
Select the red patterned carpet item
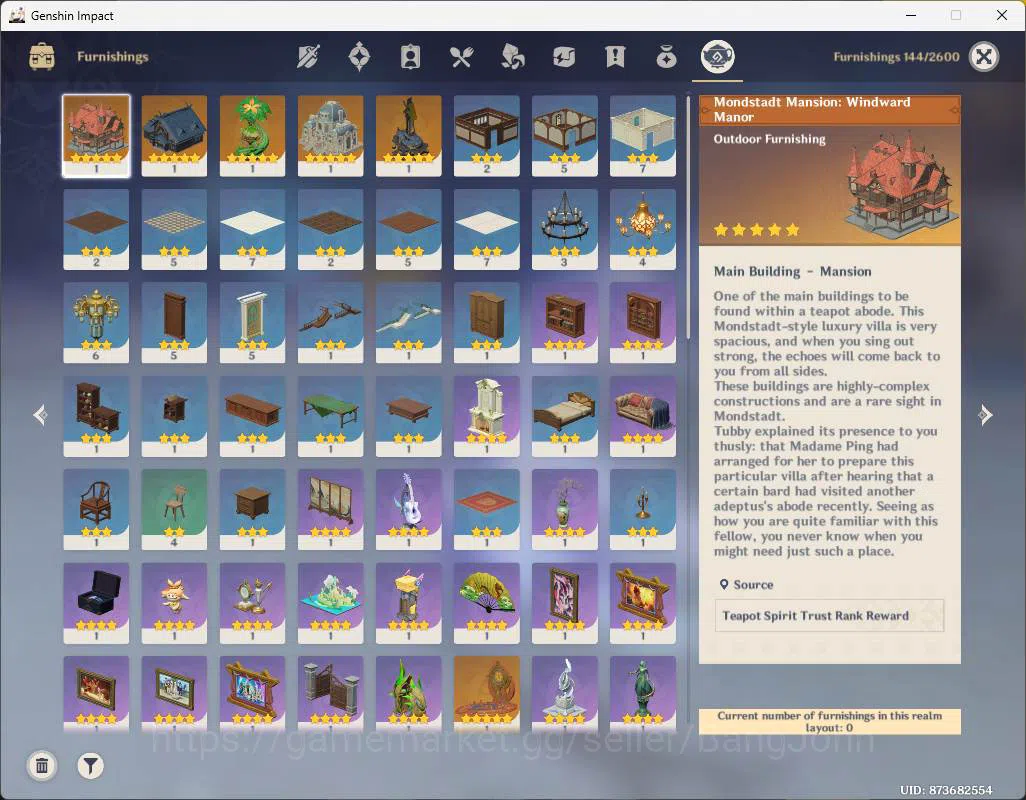pos(486,509)
